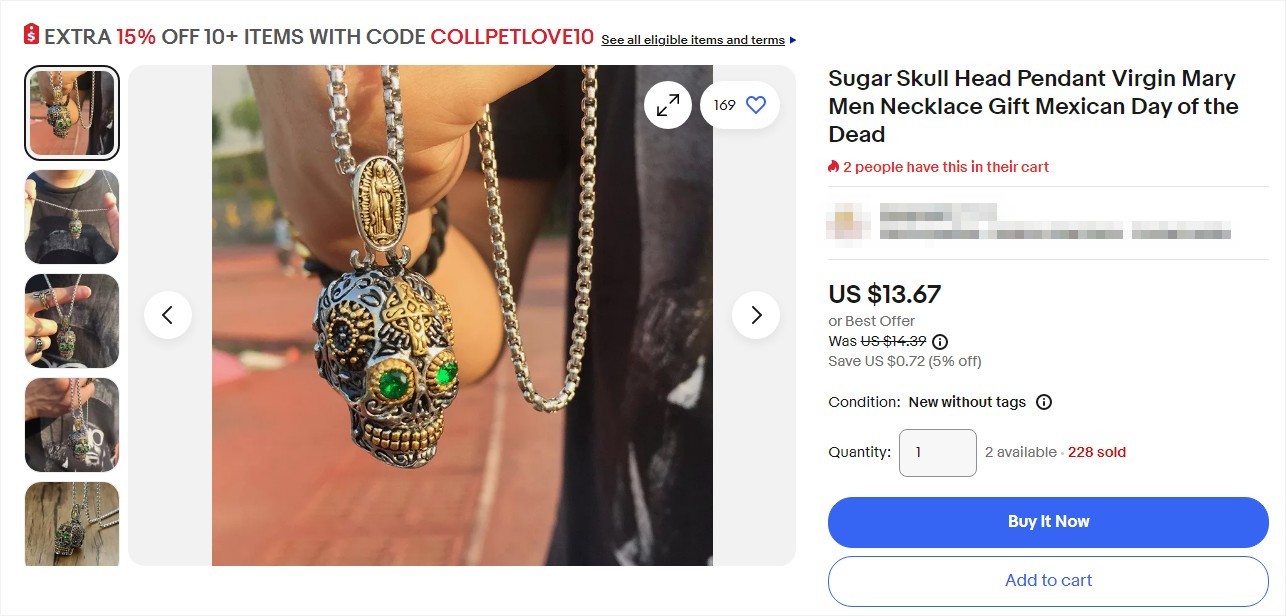Click Buy It Now

[1047, 521]
